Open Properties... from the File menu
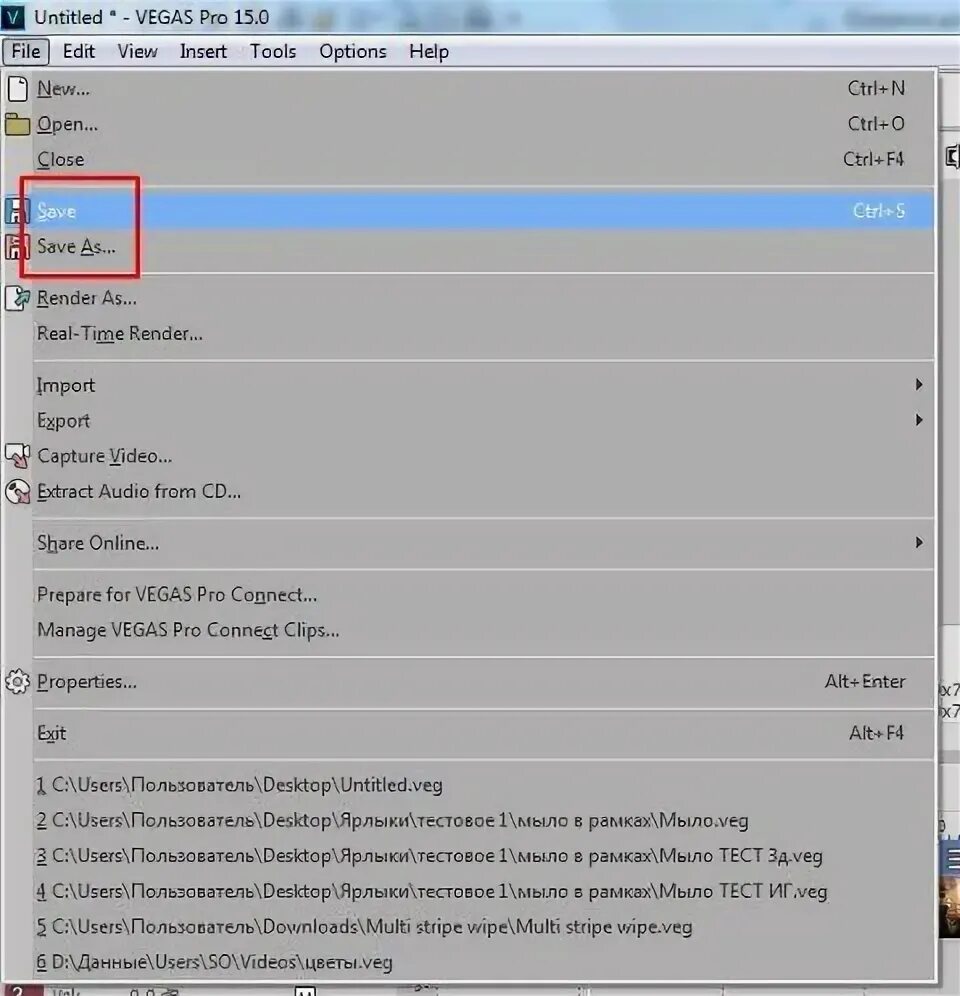 click(470, 682)
